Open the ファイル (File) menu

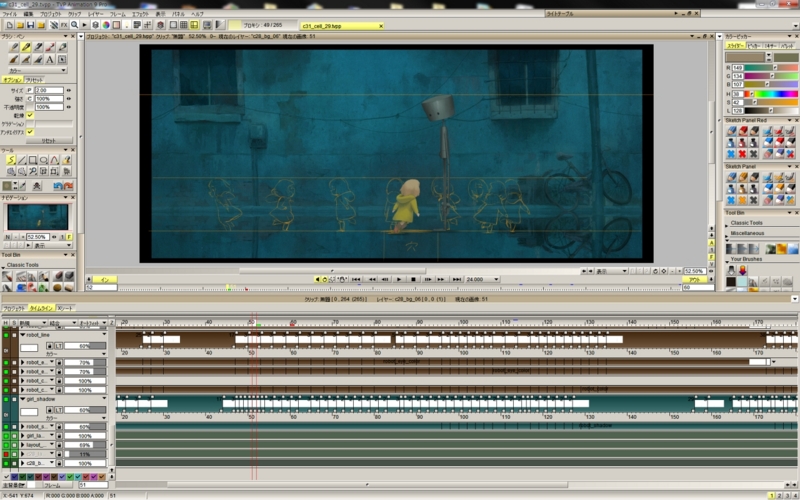tap(9, 14)
